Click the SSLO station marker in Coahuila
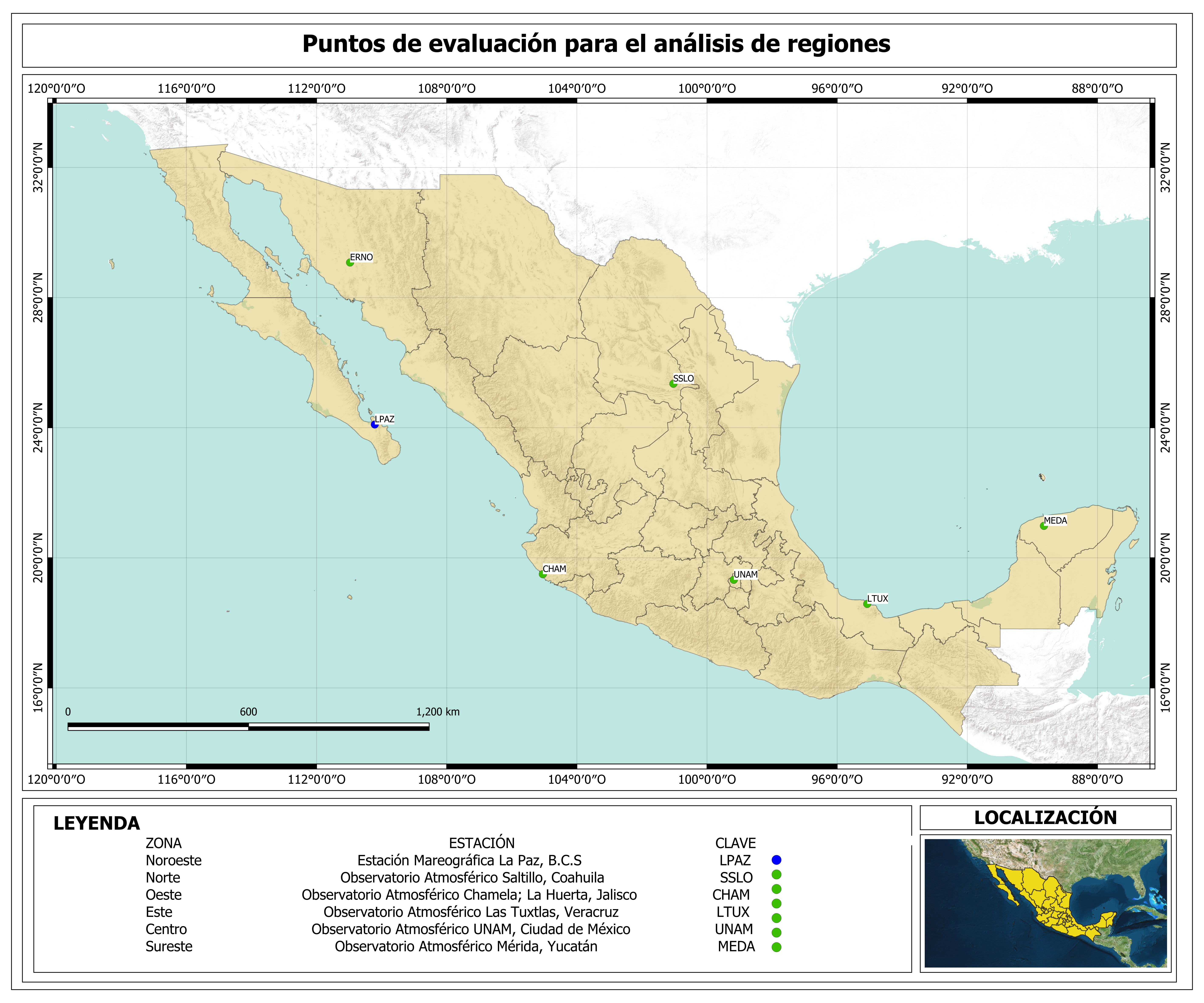 click(x=673, y=384)
